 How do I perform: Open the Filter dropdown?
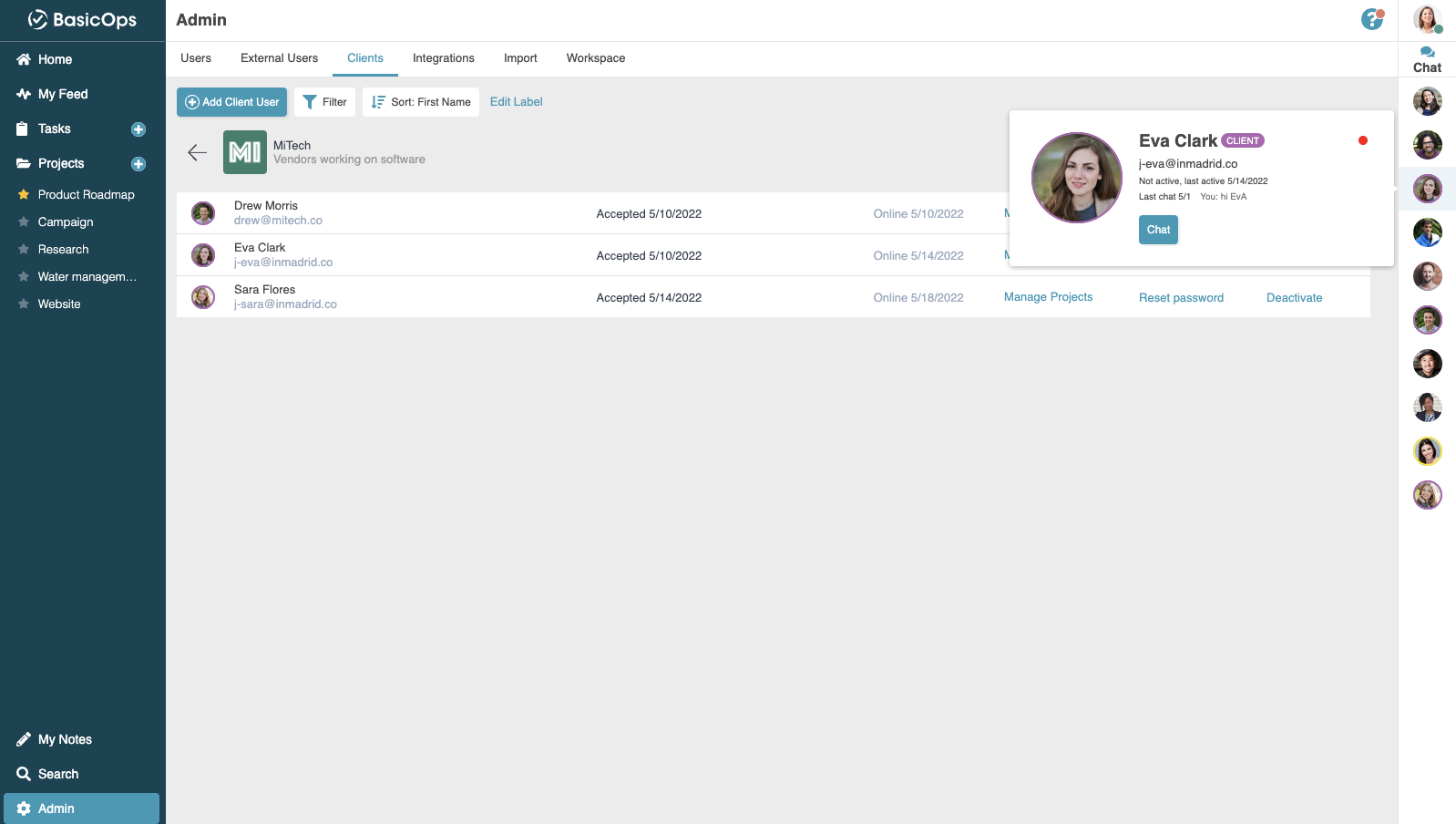click(x=324, y=102)
